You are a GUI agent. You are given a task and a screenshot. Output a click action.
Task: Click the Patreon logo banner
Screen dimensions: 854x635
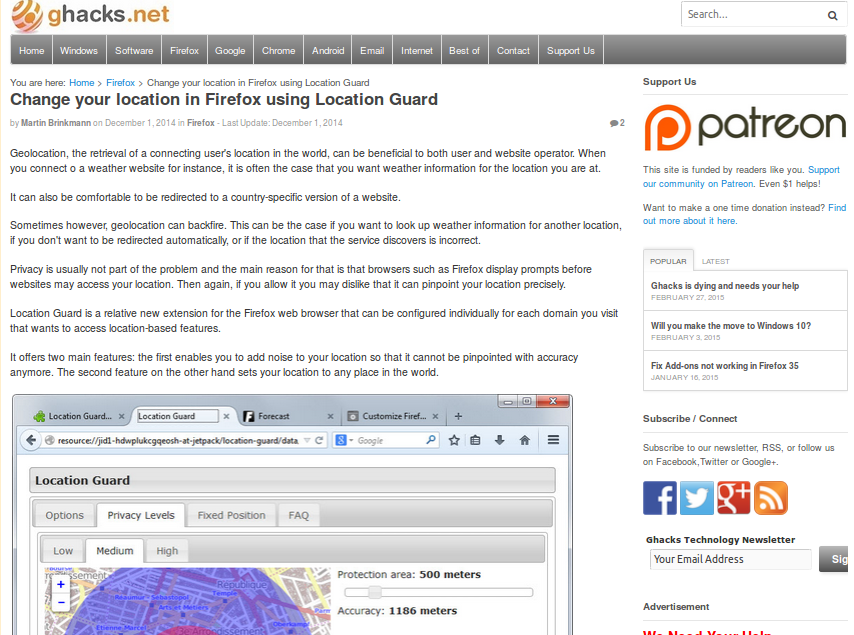[745, 127]
